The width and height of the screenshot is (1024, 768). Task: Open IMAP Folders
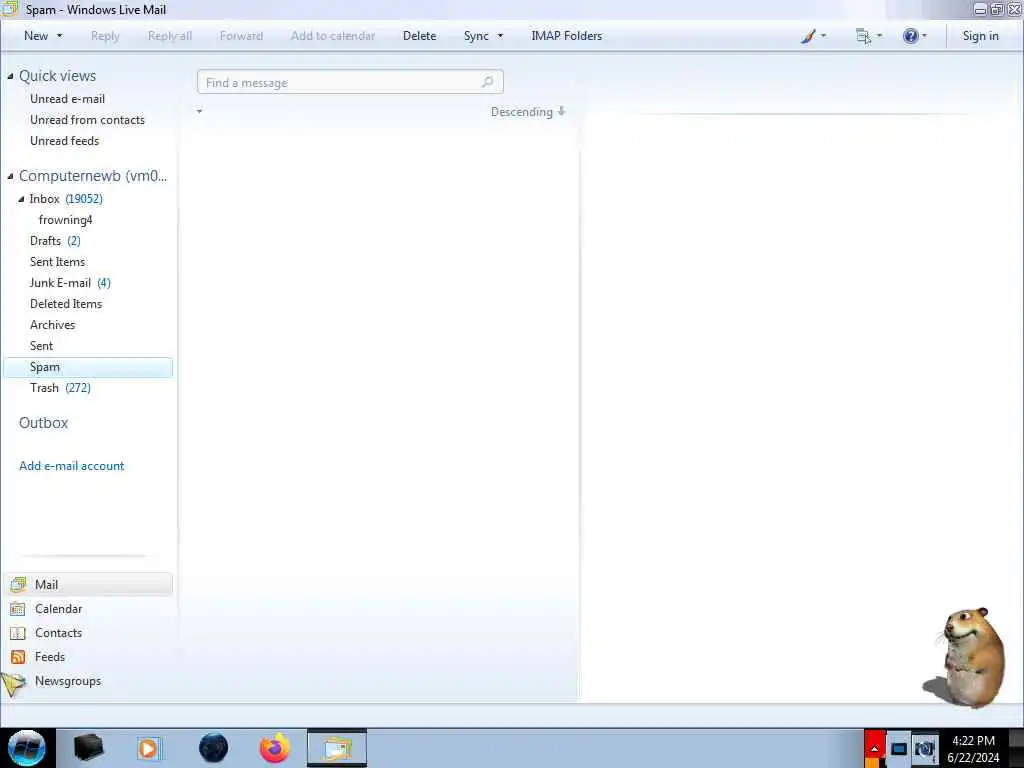pos(567,36)
